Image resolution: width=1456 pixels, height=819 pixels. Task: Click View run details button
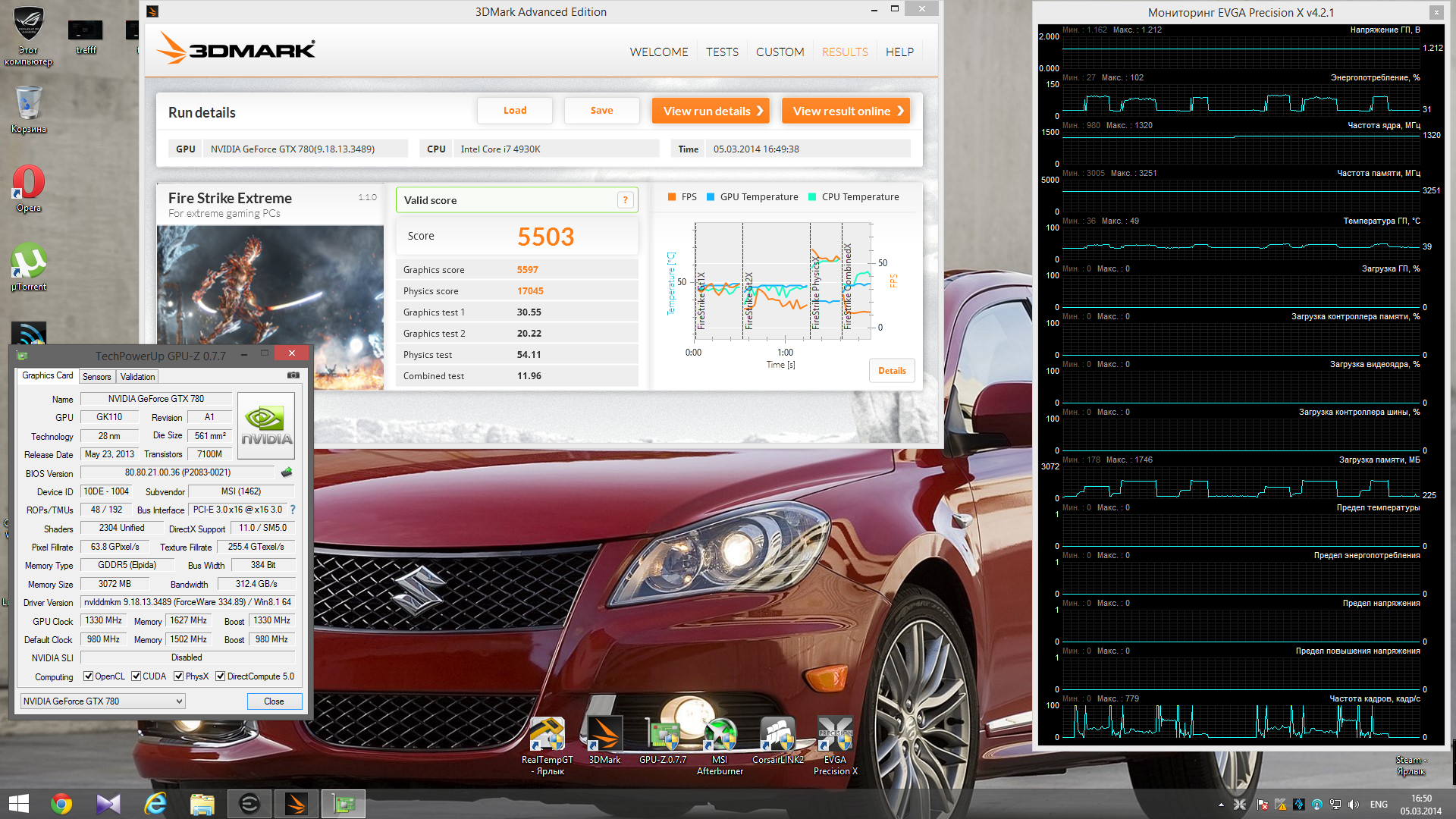tap(711, 111)
